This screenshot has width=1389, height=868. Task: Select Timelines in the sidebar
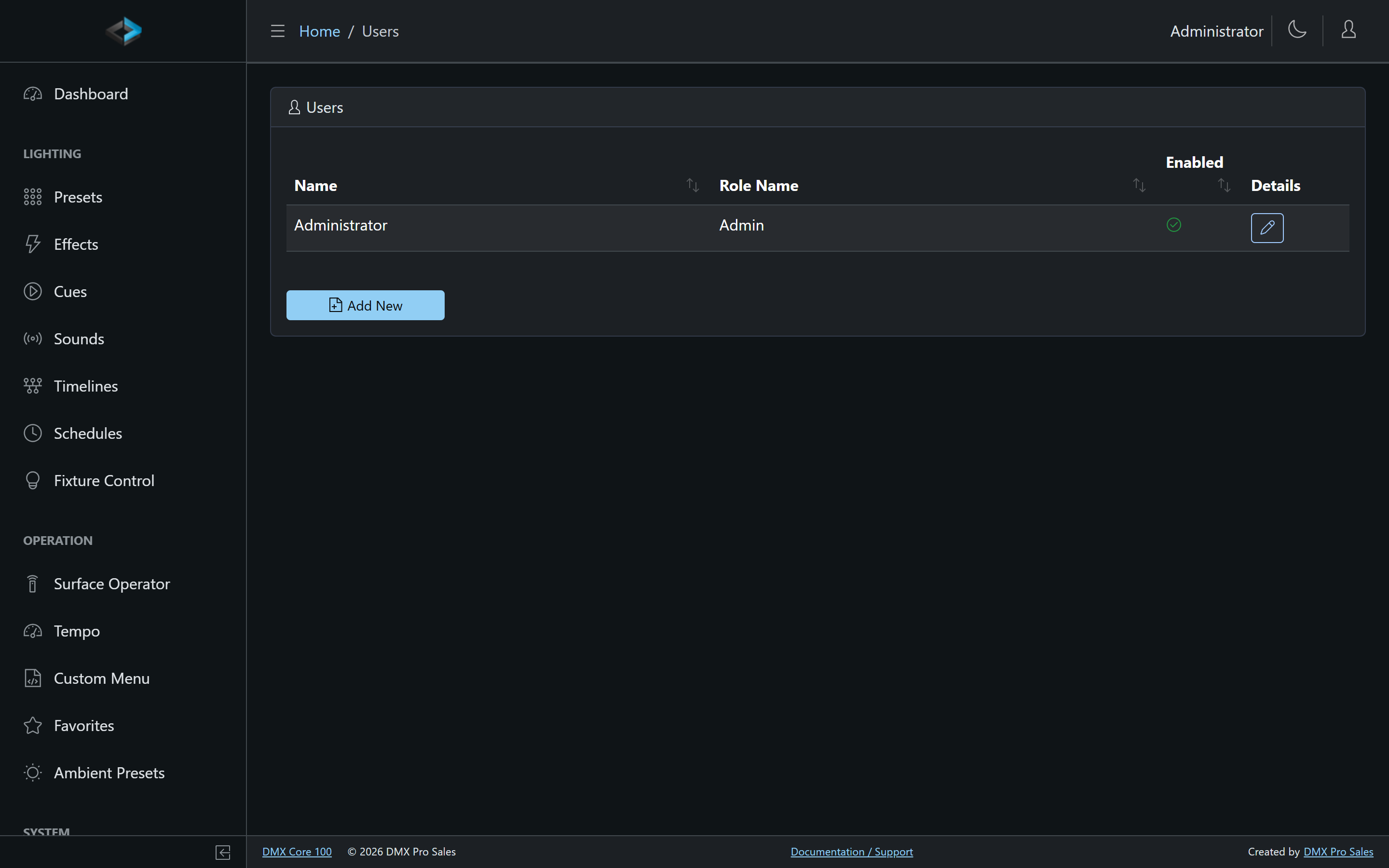[x=123, y=386]
